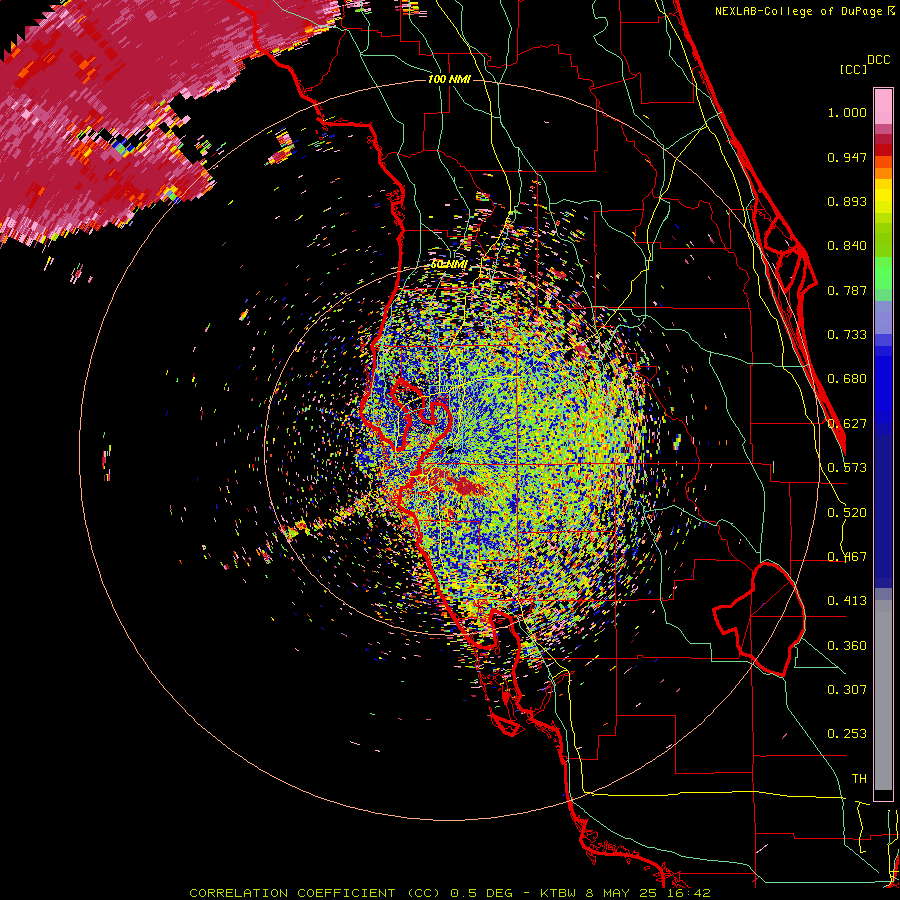Select the 0.733 legend value
Image resolution: width=900 pixels, height=900 pixels.
847,335
